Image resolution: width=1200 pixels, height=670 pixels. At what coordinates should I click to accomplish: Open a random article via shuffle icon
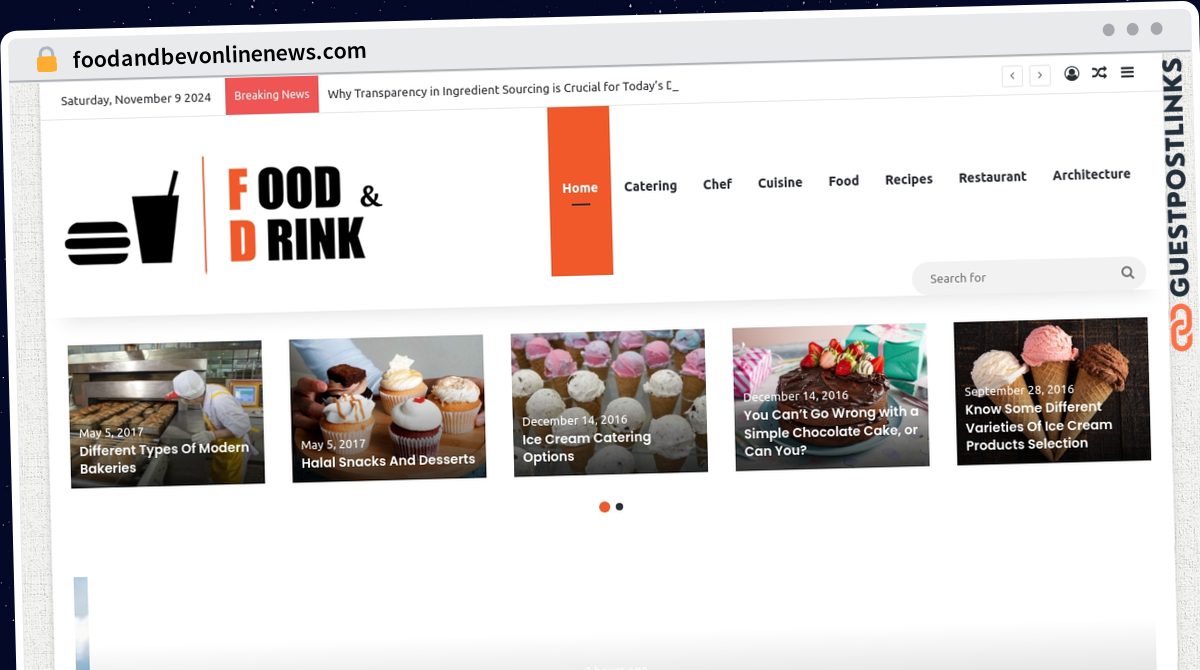pos(1099,73)
